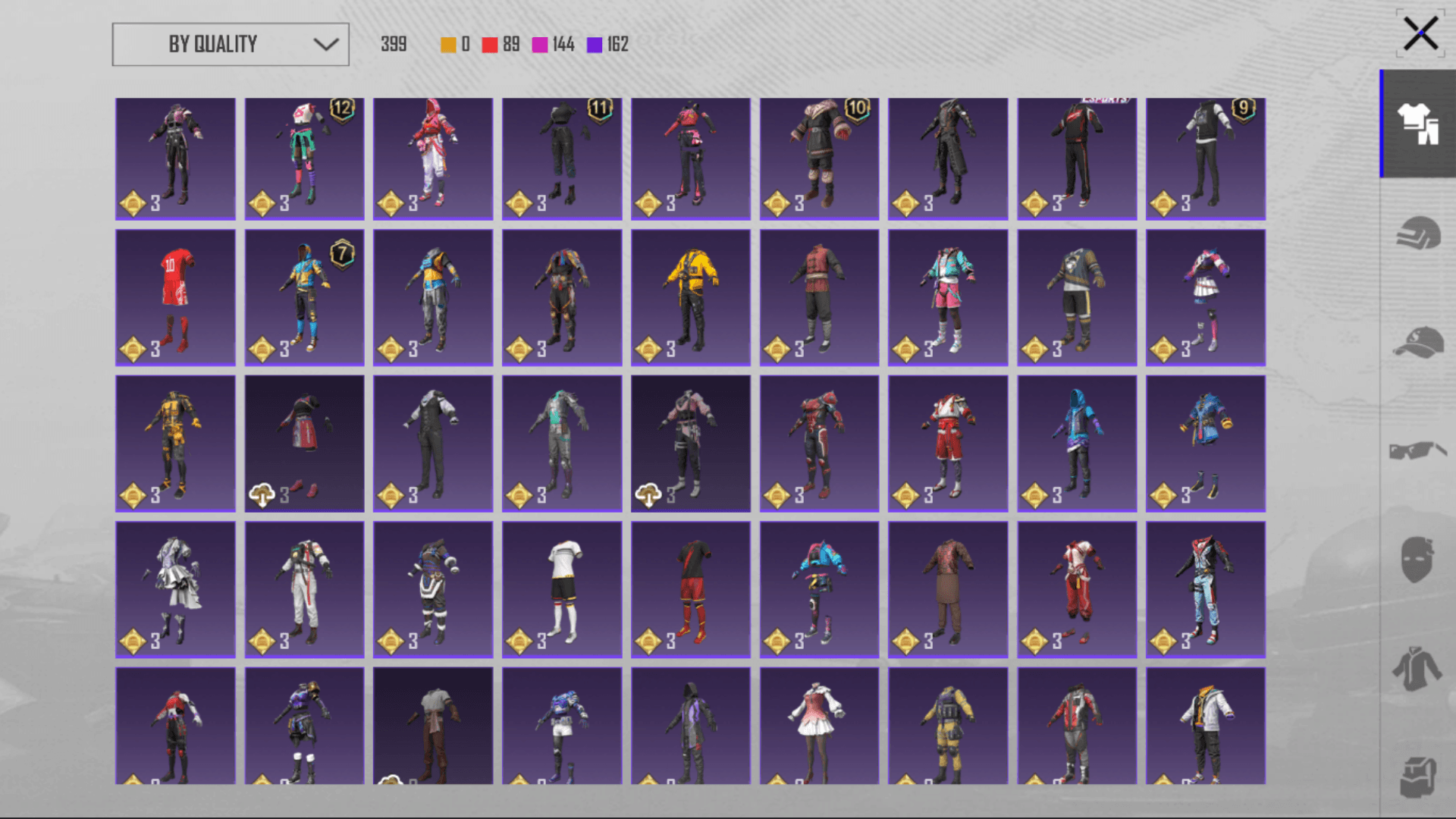This screenshot has width=1456, height=819.
Task: Select the brown kurta outfit
Action: 948,588
